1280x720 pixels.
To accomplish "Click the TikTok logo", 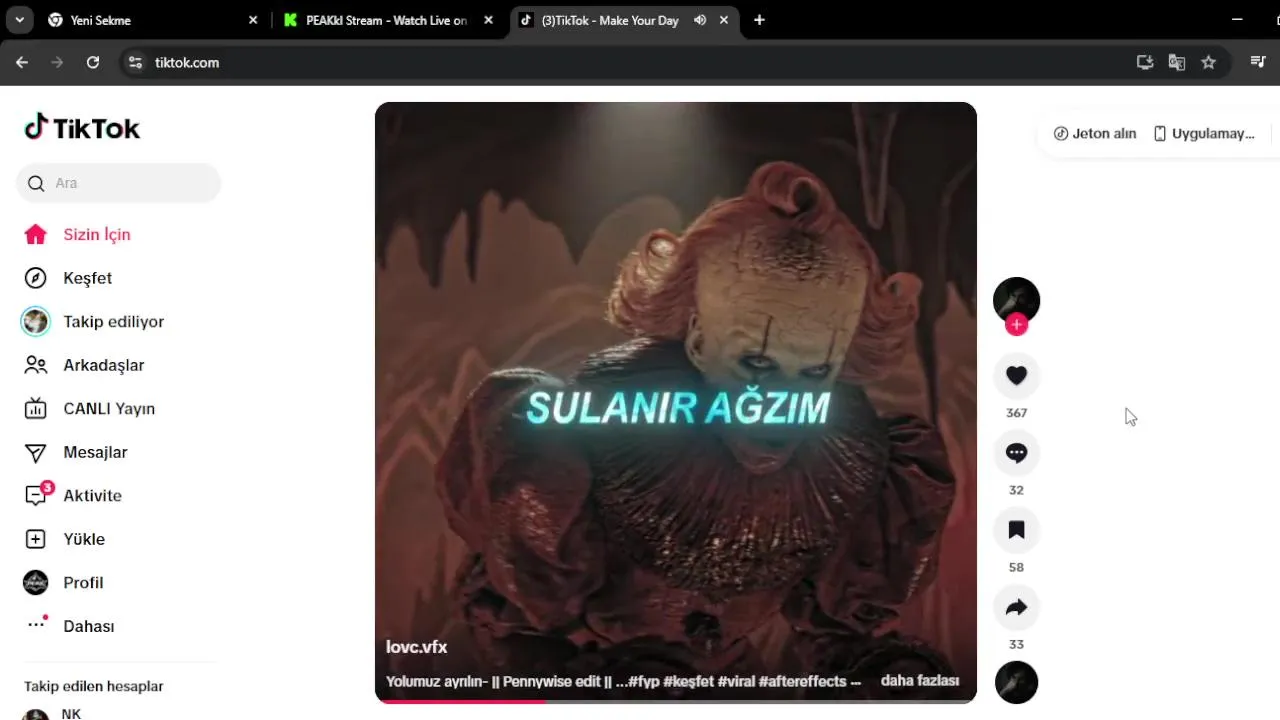I will 82,127.
